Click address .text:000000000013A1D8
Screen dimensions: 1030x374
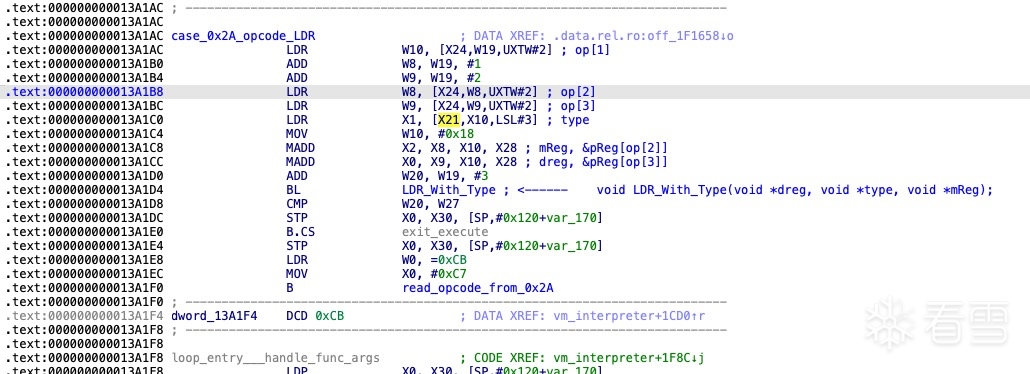click(84, 204)
